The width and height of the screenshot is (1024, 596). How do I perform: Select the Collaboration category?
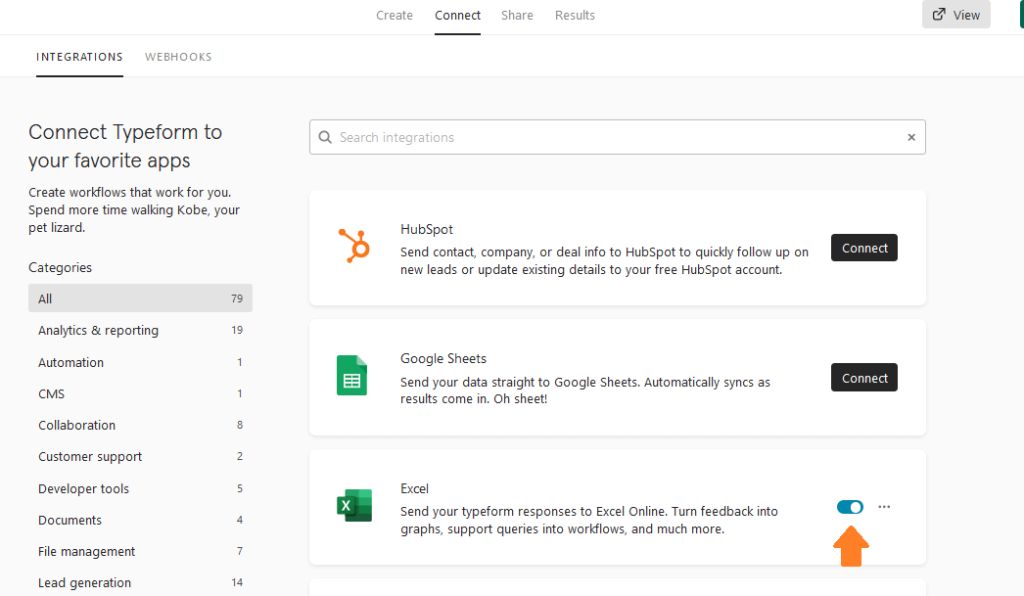tap(140, 425)
